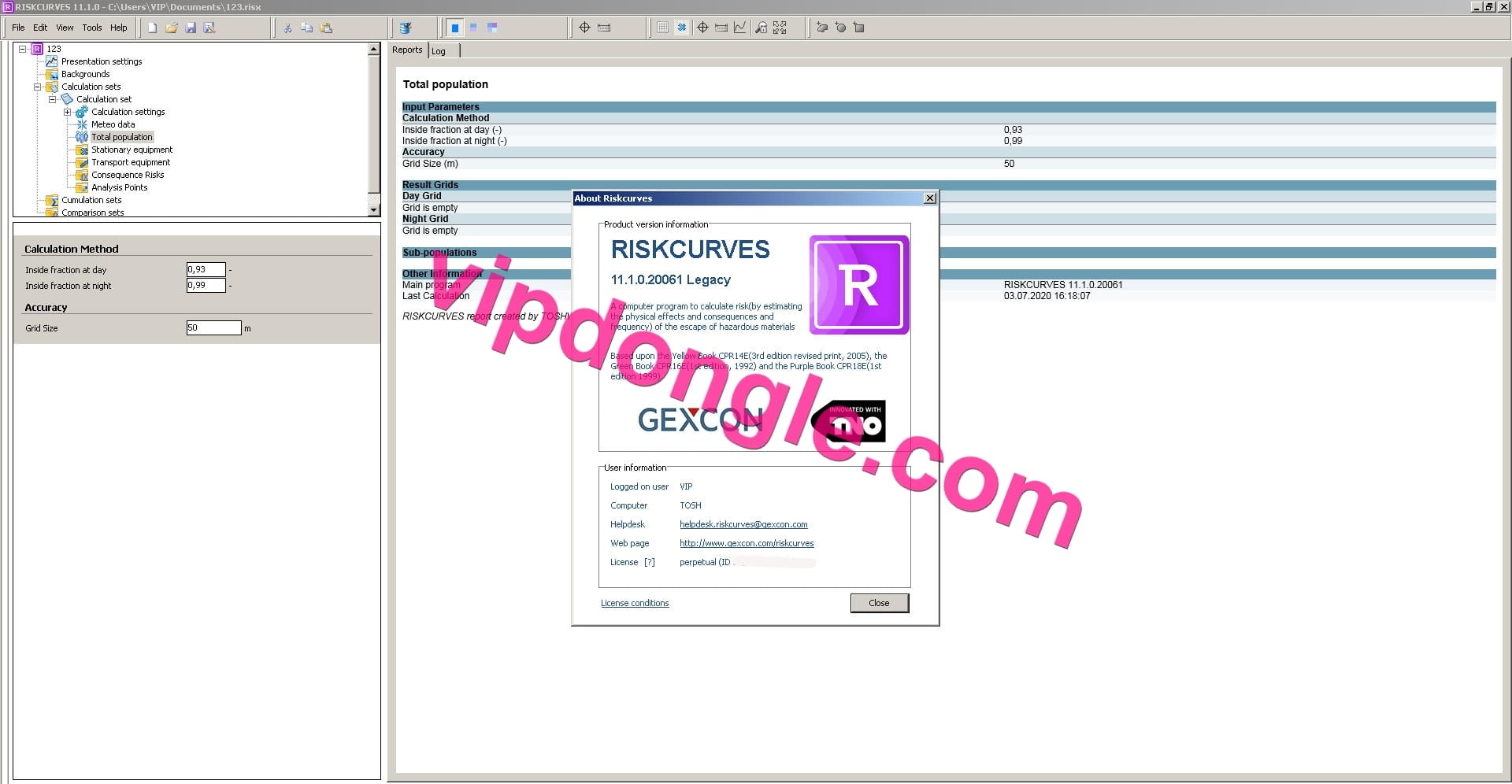The image size is (1512, 784).
Task: Click the zoom-to-fit arrows toolbar icon
Action: [x=780, y=28]
